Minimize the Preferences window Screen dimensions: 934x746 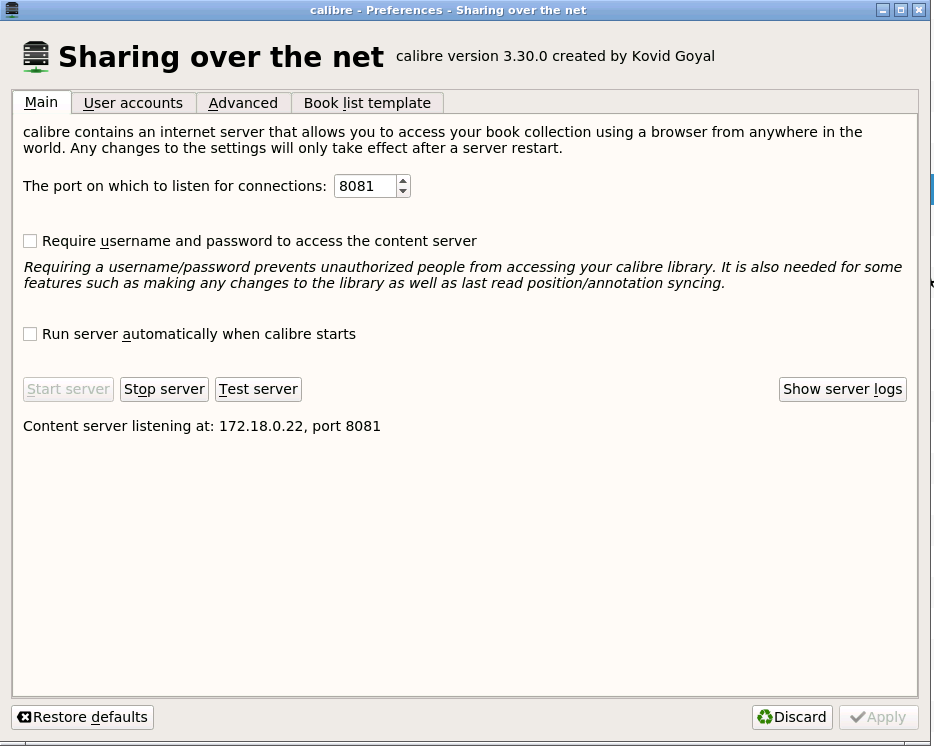(x=883, y=10)
